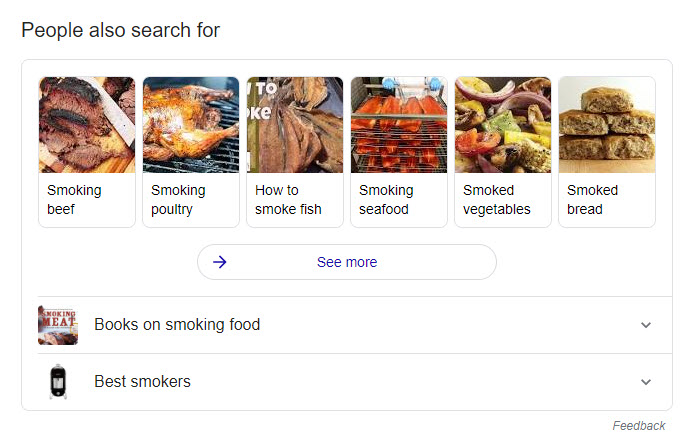Click the Smoking beef thumbnail image
698x443 pixels.
(86, 125)
